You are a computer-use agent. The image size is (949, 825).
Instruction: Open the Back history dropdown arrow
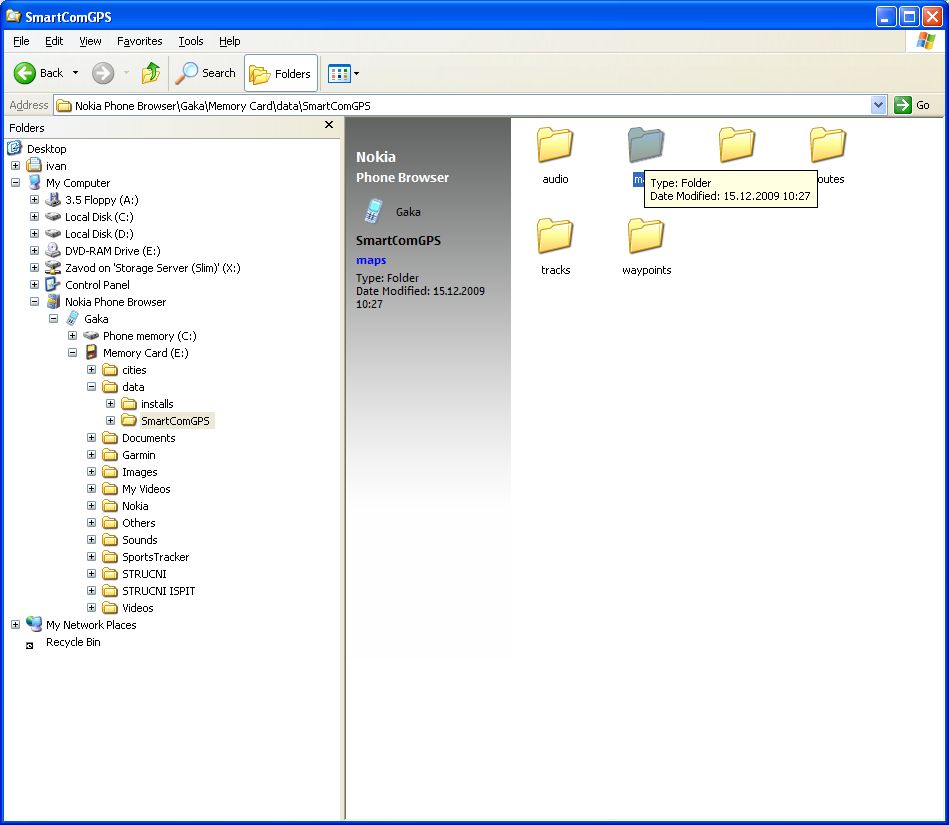(75, 73)
